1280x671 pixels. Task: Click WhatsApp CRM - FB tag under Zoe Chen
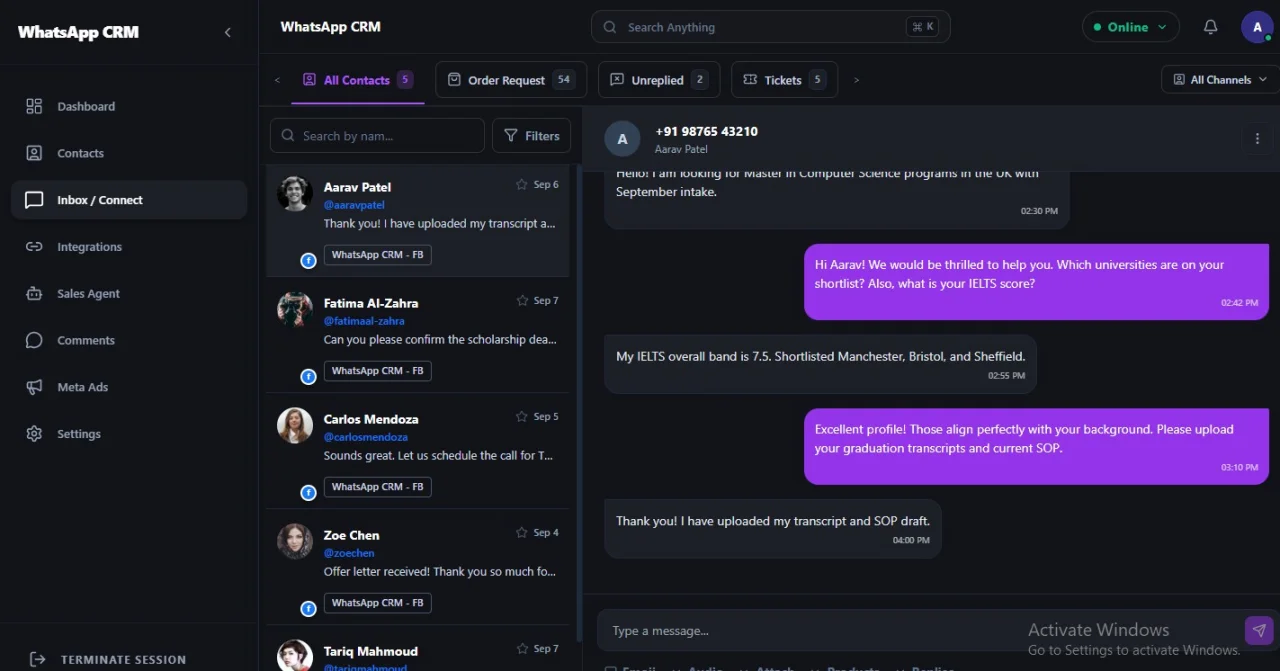click(x=378, y=603)
